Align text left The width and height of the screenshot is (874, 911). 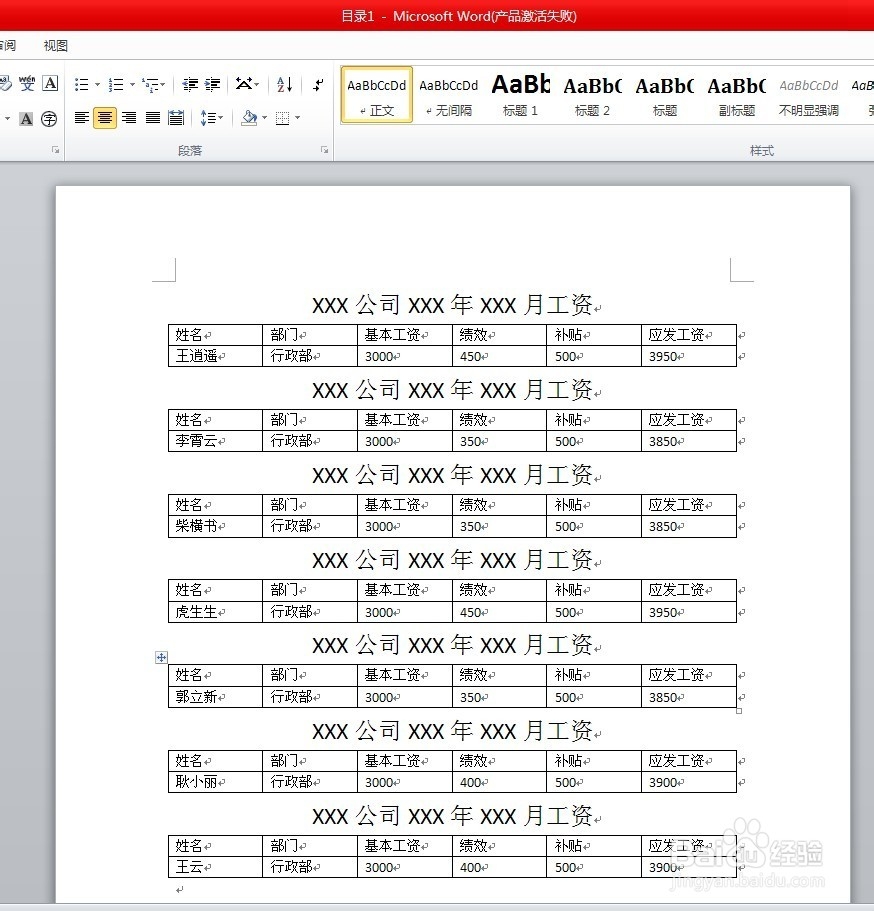coord(82,118)
